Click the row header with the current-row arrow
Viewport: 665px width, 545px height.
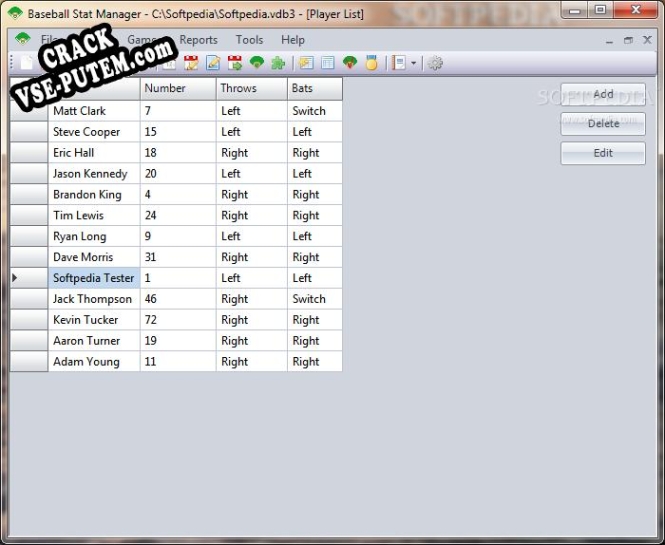(29, 278)
